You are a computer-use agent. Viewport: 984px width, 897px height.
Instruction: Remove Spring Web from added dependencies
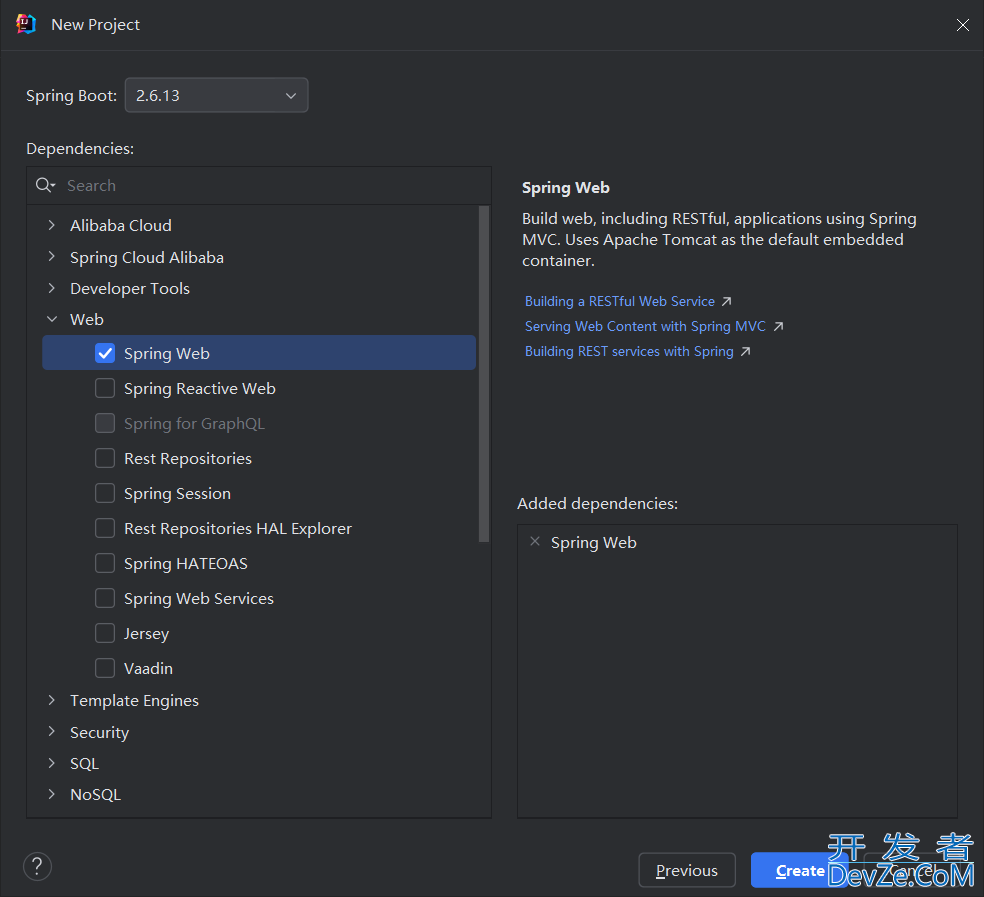(535, 541)
